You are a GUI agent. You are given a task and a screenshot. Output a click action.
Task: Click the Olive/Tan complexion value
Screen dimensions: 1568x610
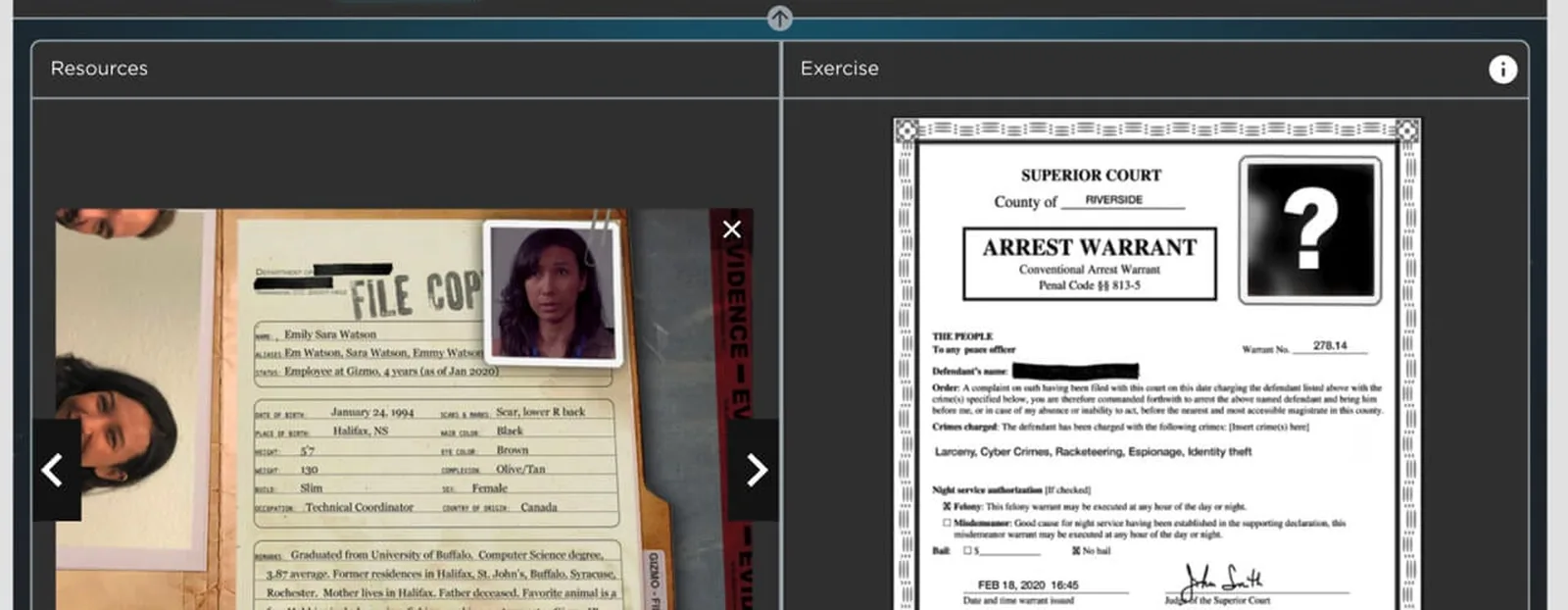coord(520,469)
